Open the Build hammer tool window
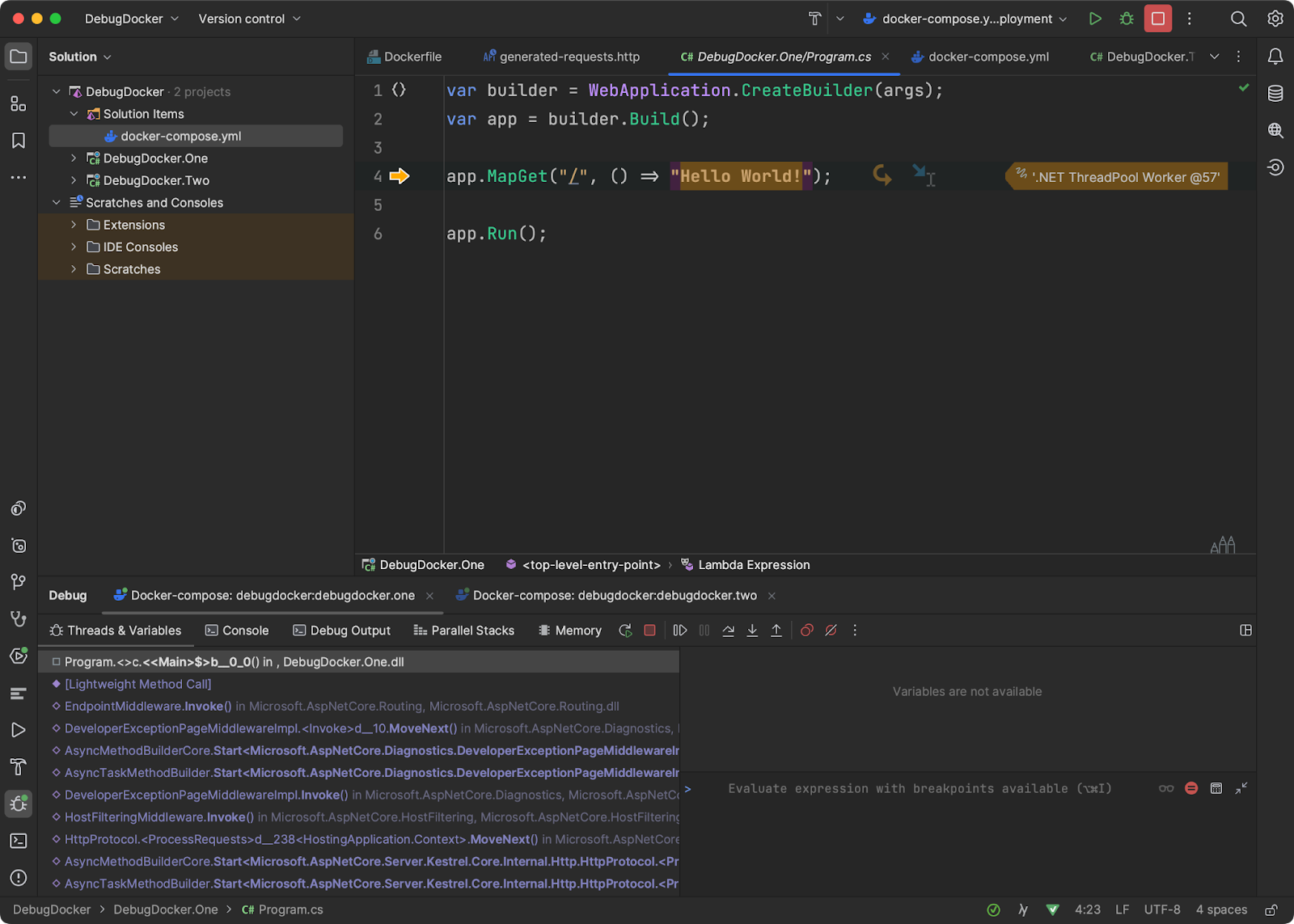The height and width of the screenshot is (924, 1294). (x=19, y=766)
